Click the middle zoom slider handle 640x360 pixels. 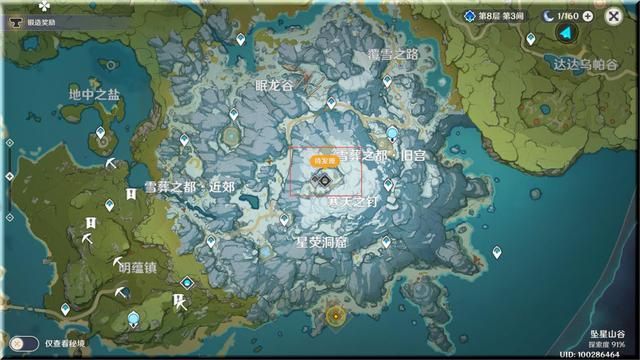10,176
